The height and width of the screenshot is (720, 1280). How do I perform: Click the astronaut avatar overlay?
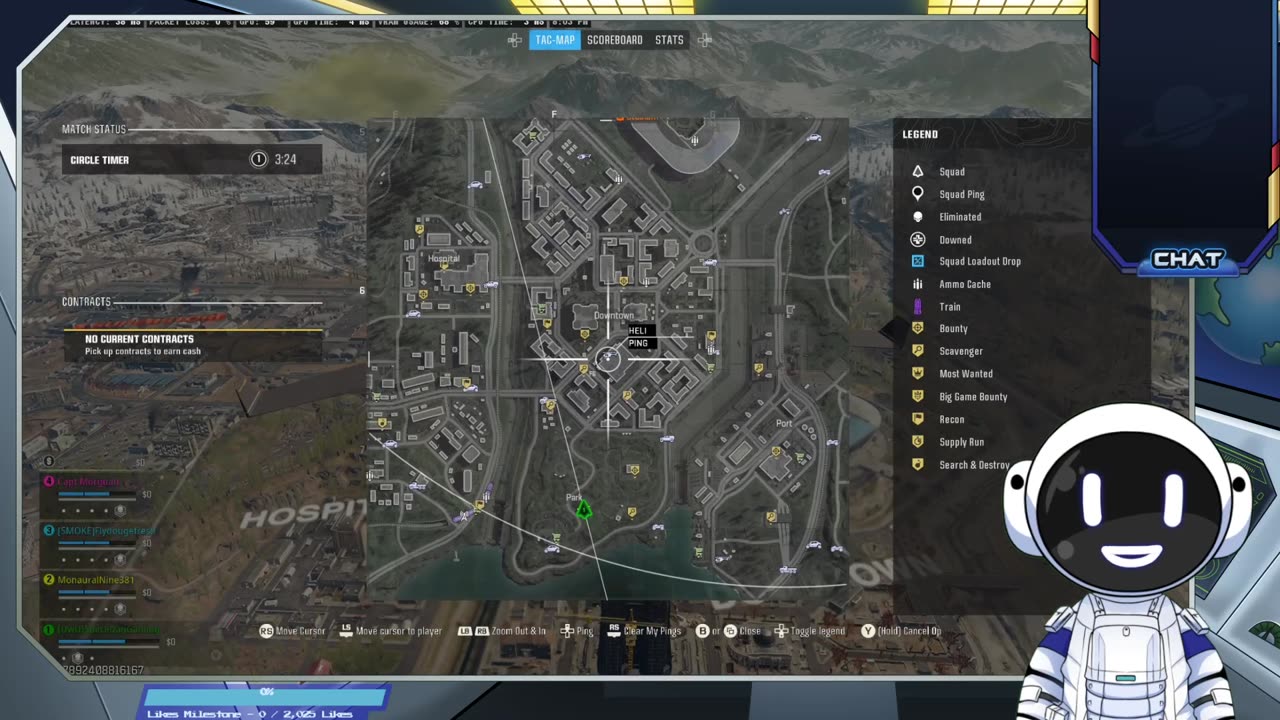pyautogui.click(x=1129, y=560)
